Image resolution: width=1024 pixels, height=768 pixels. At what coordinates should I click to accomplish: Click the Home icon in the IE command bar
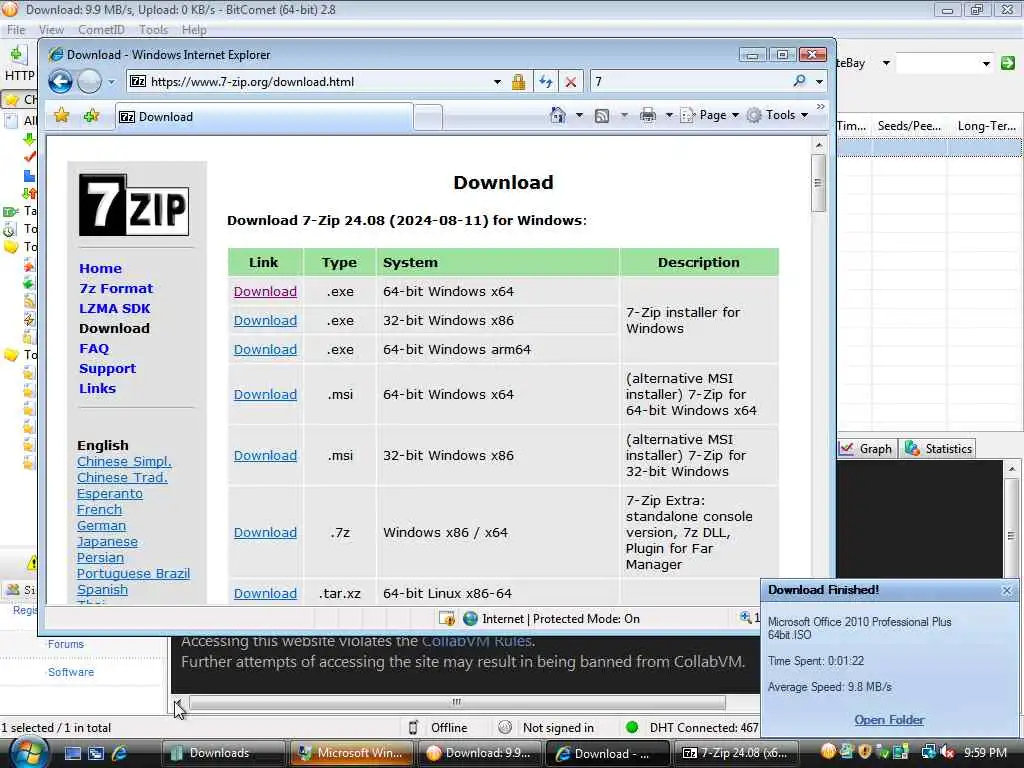click(558, 116)
